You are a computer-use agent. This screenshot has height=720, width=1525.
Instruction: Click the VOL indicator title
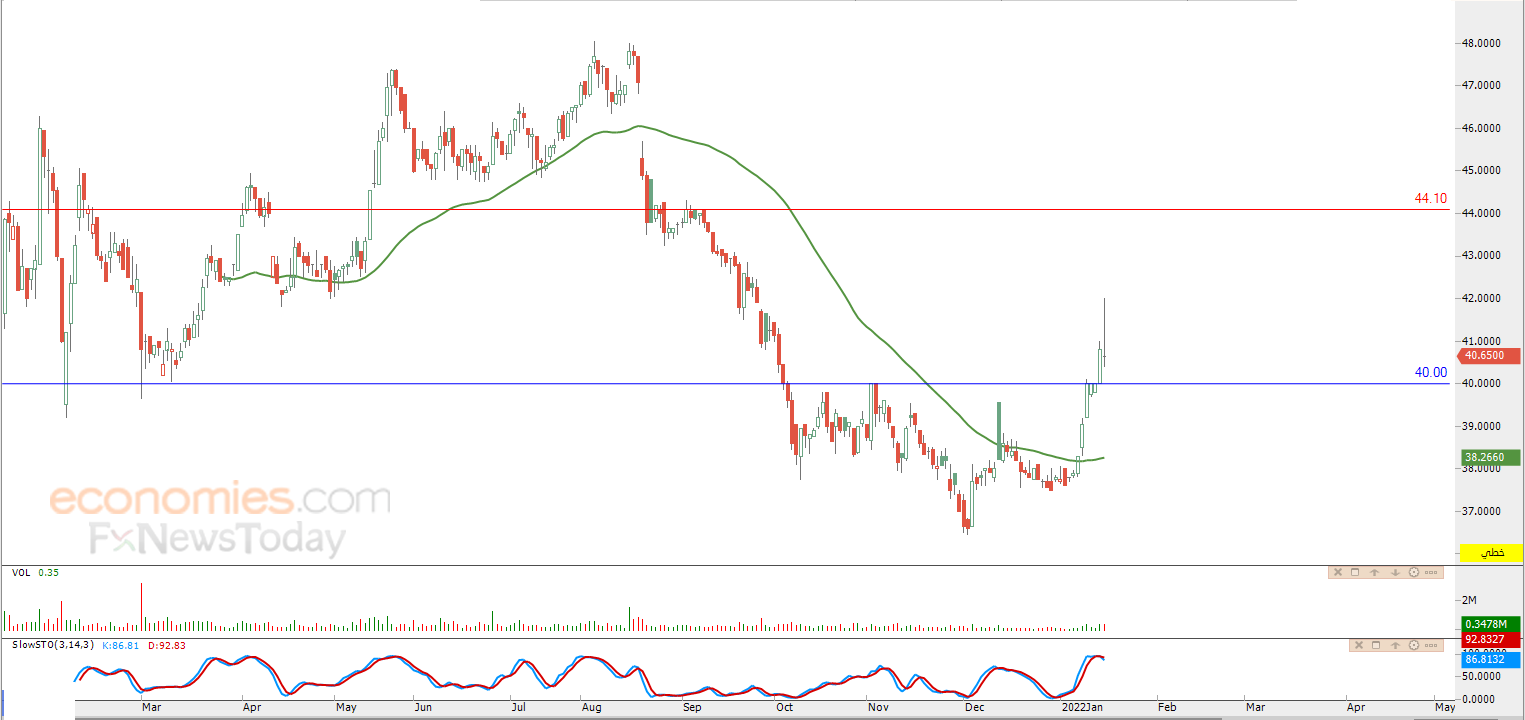click(x=20, y=572)
